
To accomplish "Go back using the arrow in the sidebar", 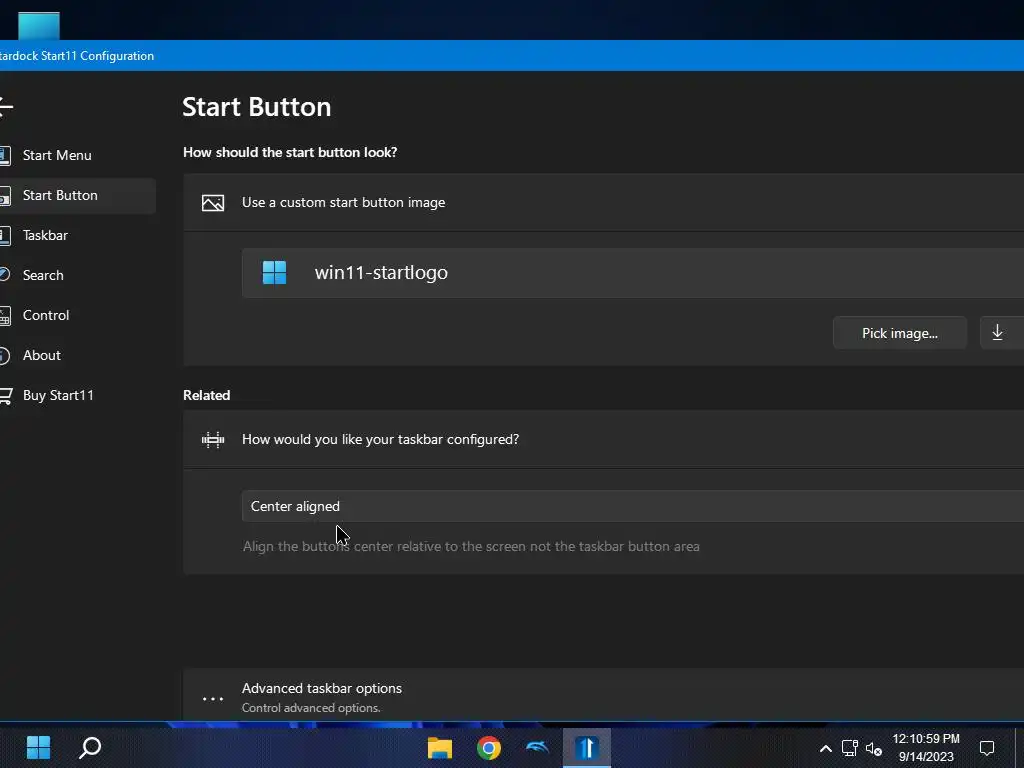I will (5, 107).
